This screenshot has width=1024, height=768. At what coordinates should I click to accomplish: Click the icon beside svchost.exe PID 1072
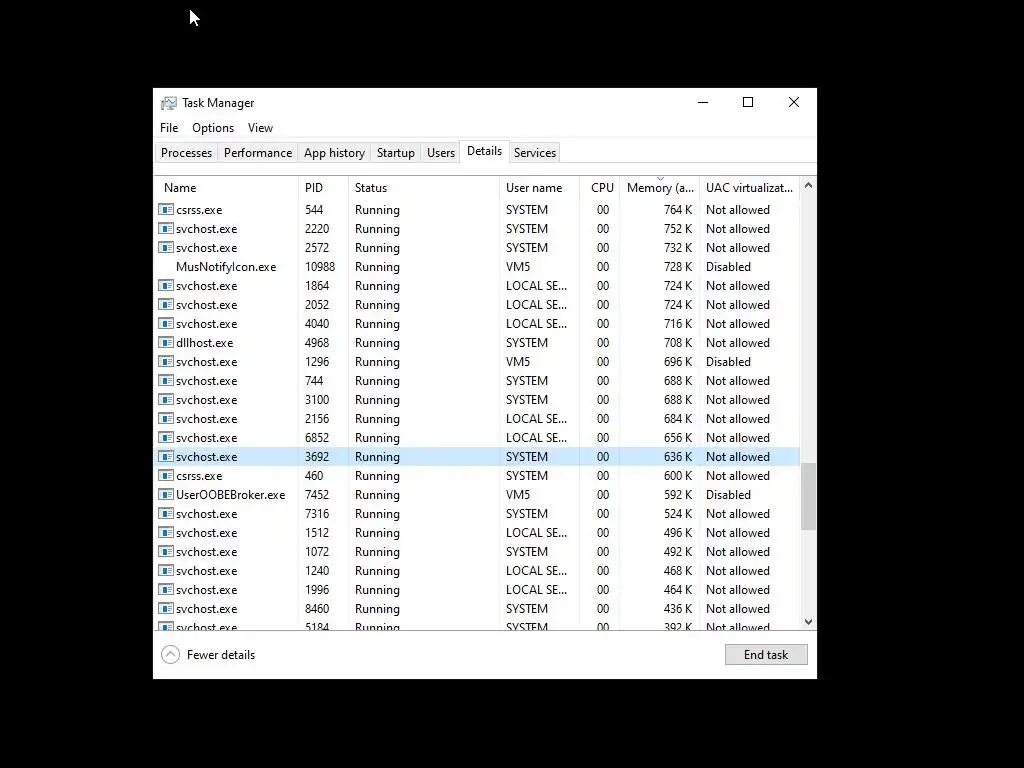(x=166, y=551)
